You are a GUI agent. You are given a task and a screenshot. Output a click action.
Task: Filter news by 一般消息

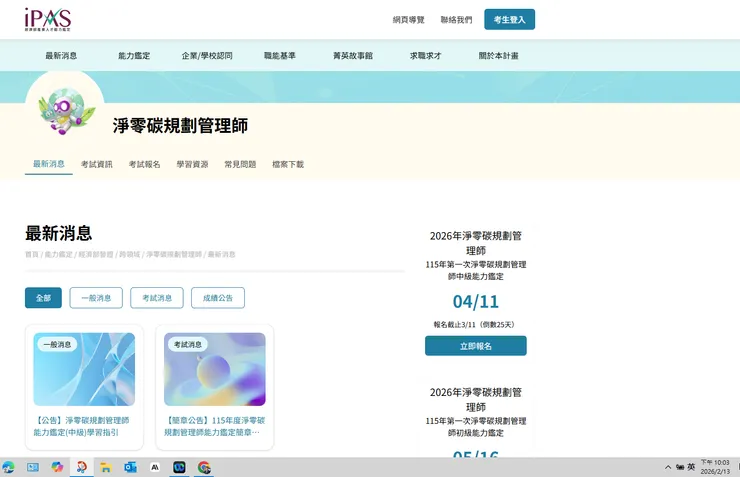point(96,298)
